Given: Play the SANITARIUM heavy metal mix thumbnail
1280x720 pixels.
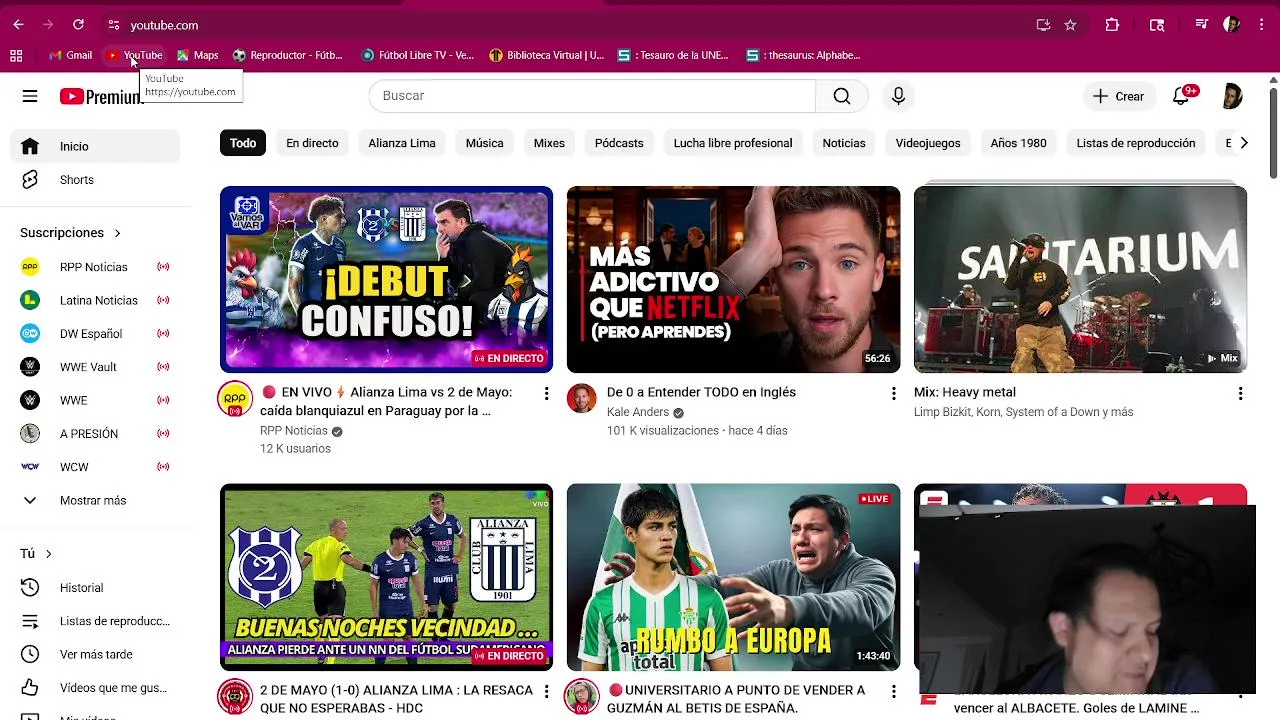Looking at the screenshot, I should pyautogui.click(x=1080, y=279).
